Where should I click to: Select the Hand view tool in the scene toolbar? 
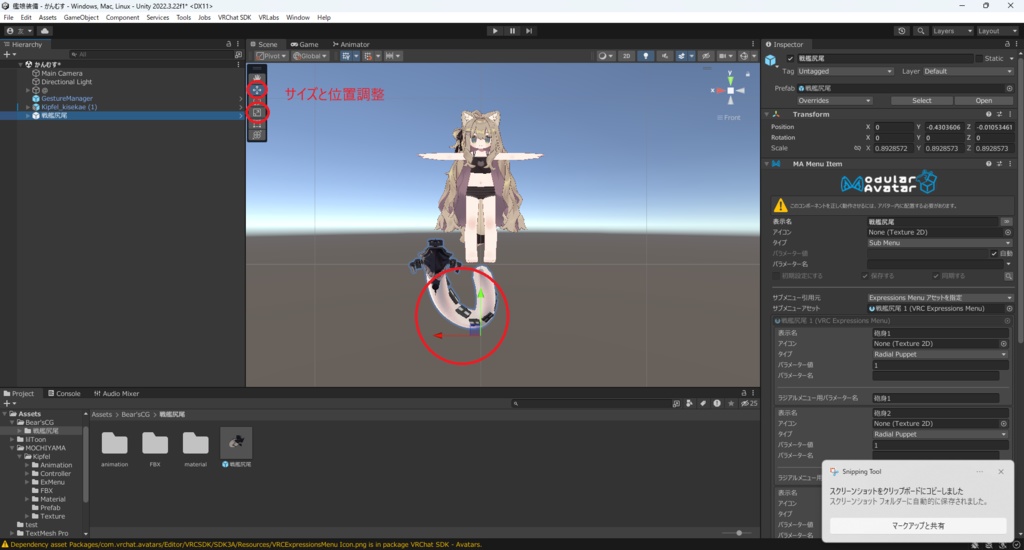tap(257, 78)
